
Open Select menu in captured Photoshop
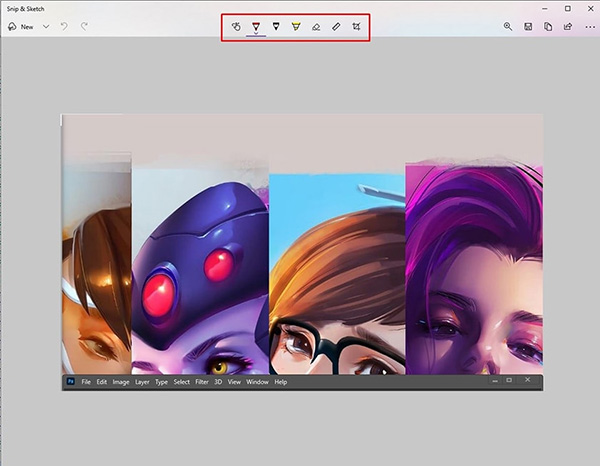pos(181,382)
